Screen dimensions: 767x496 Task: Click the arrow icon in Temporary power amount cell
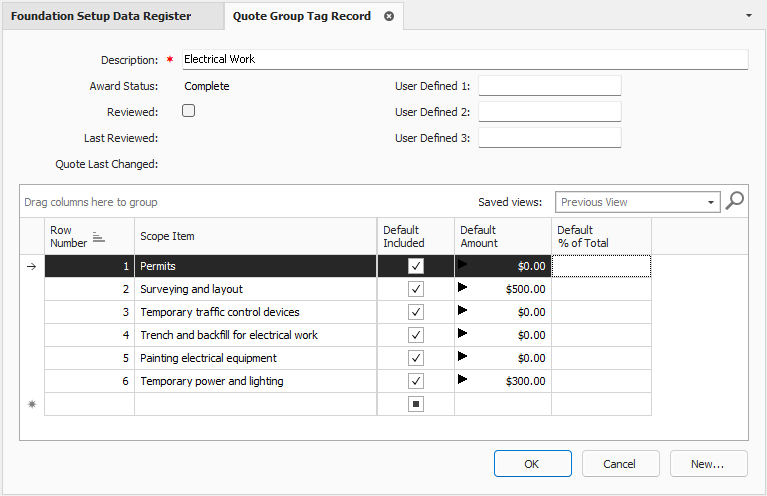tap(463, 380)
